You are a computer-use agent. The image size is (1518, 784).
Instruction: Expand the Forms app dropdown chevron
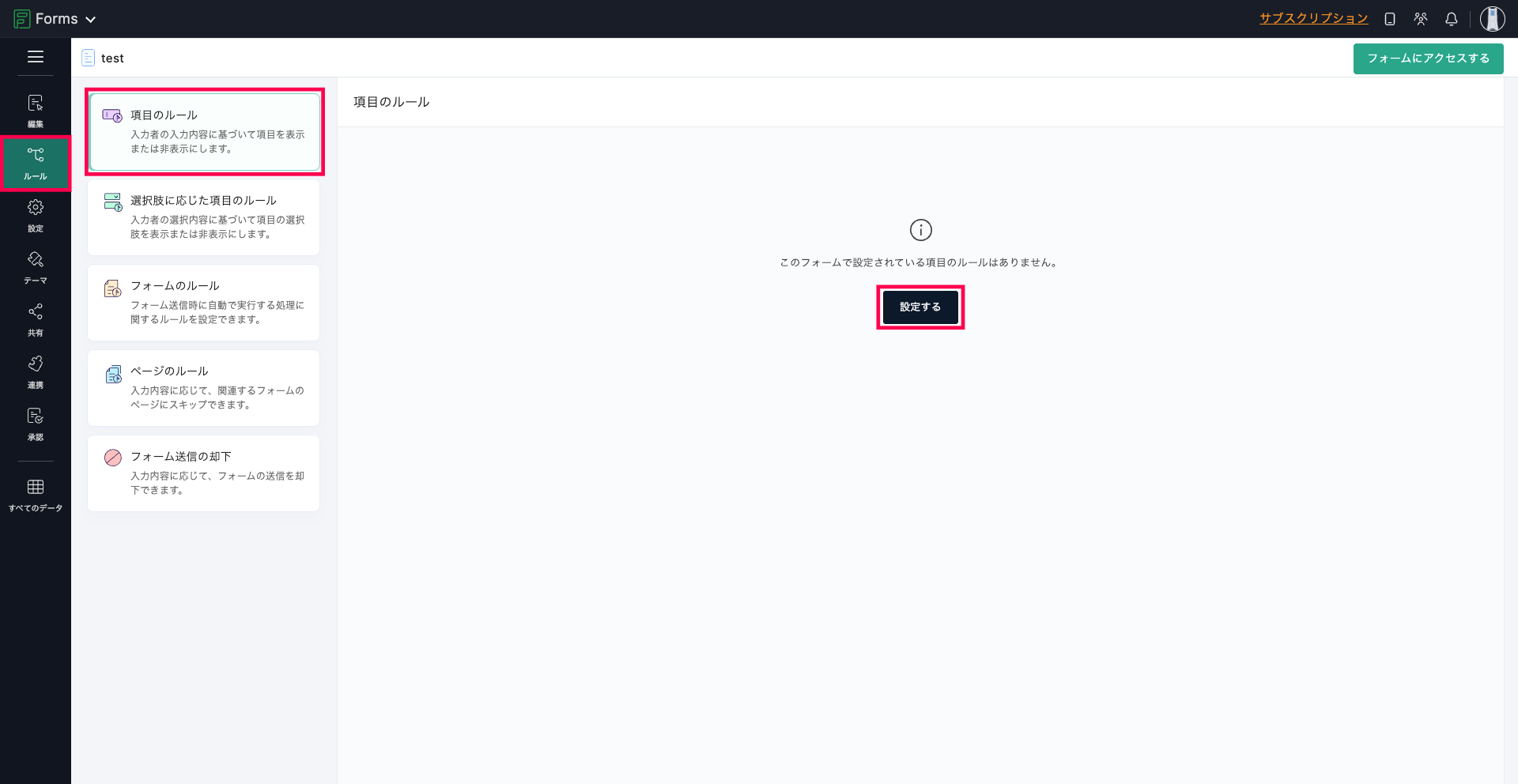pos(91,20)
